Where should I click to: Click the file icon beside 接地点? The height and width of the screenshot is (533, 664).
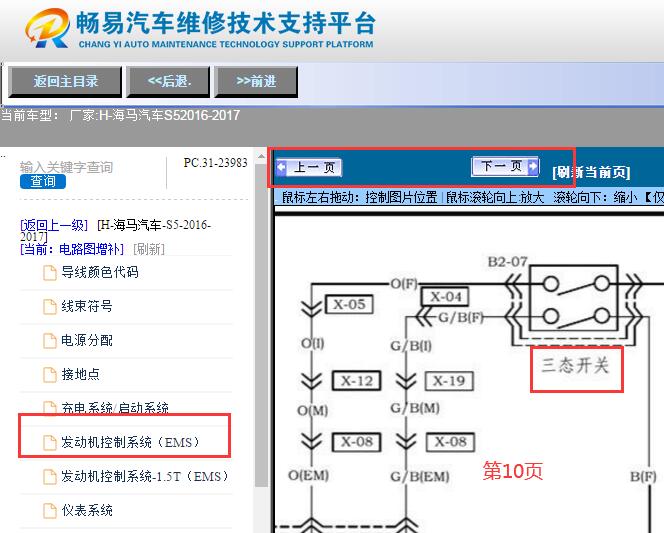click(x=50, y=375)
